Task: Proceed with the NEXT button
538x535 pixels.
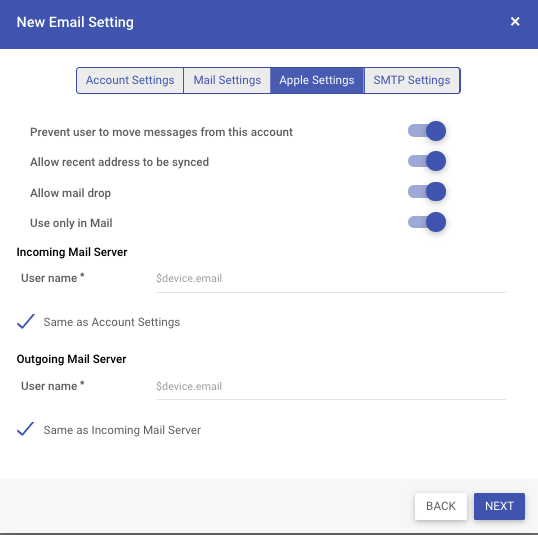Action: pos(499,506)
